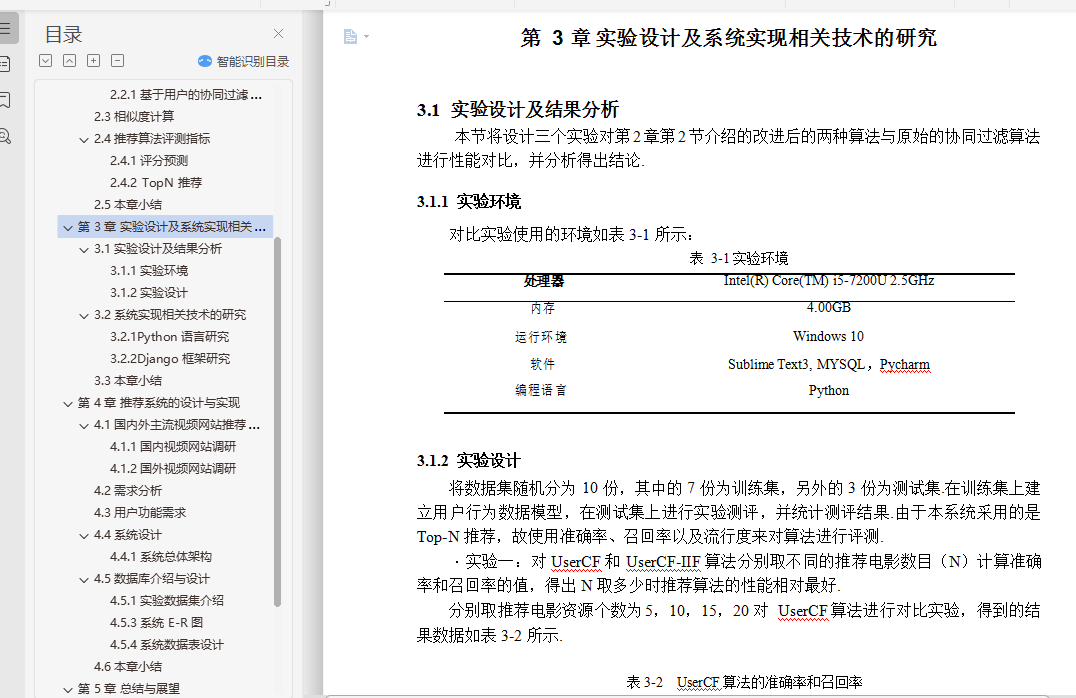
Task: Collapse the 4.5 数据库介绍与设计 node
Action: 84,579
